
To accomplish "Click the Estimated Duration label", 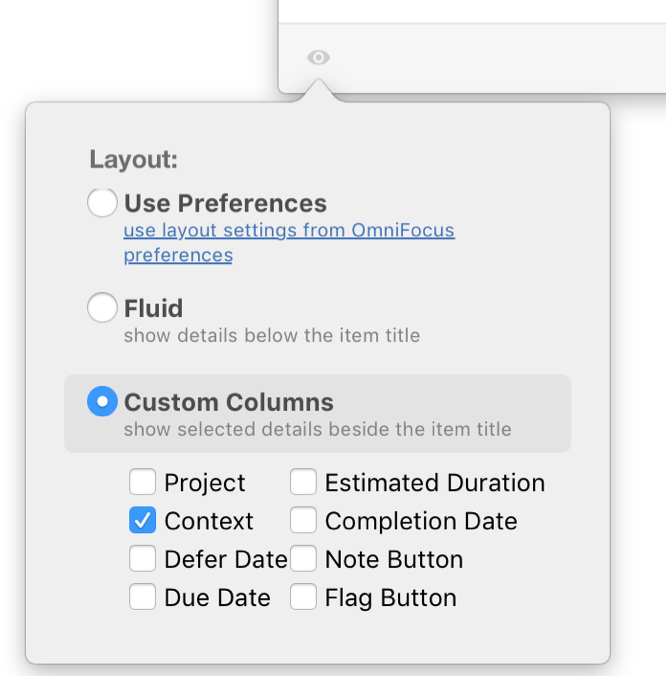I will tap(435, 484).
